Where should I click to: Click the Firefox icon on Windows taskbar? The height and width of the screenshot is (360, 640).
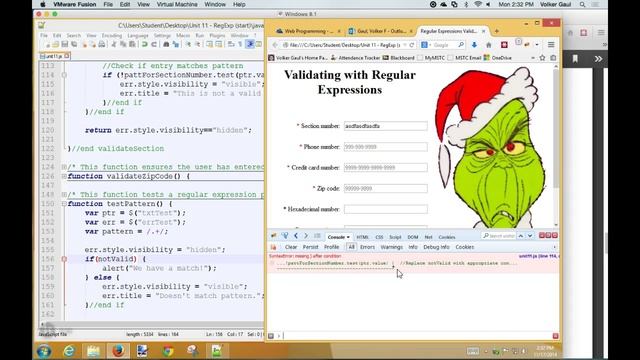tap(118, 351)
